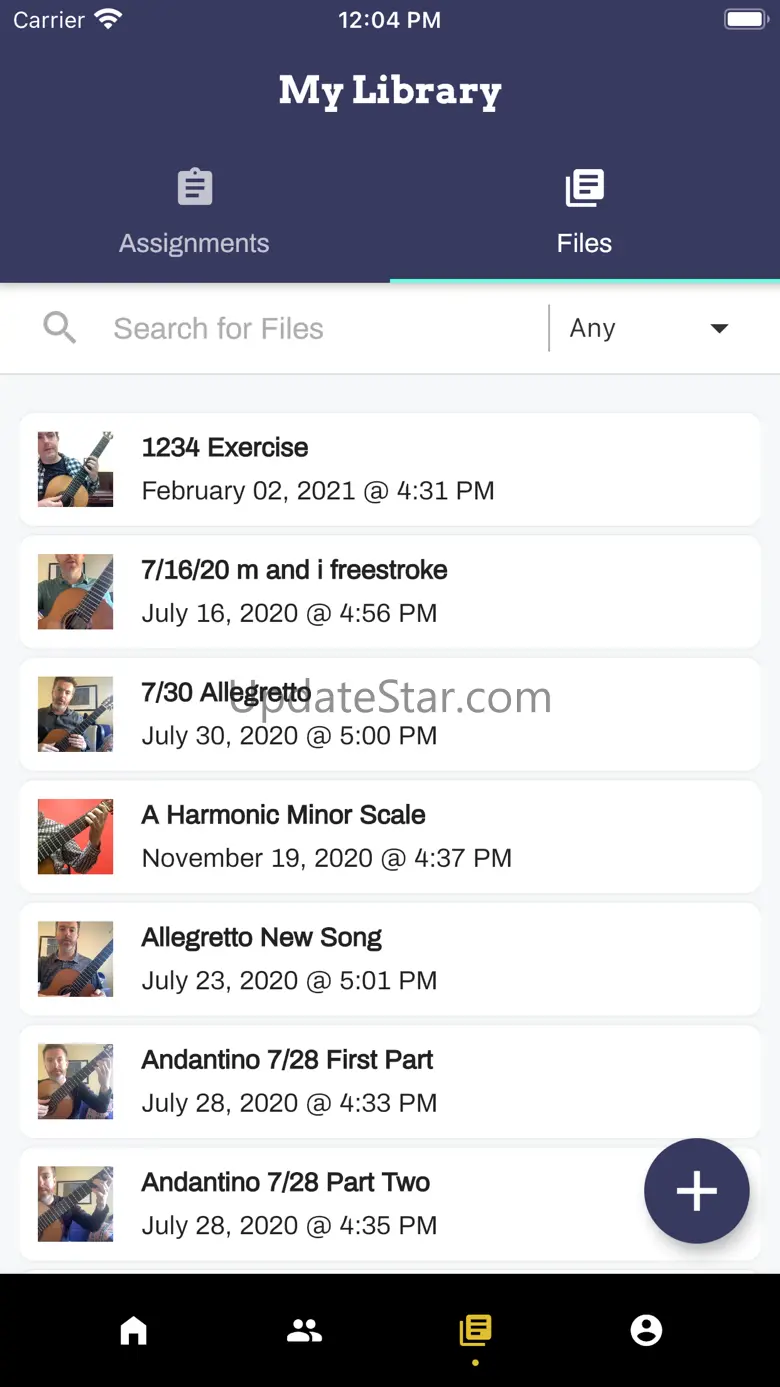Expand the Any filter dropdown arrow
Screen dimensions: 780x1387
719,328
